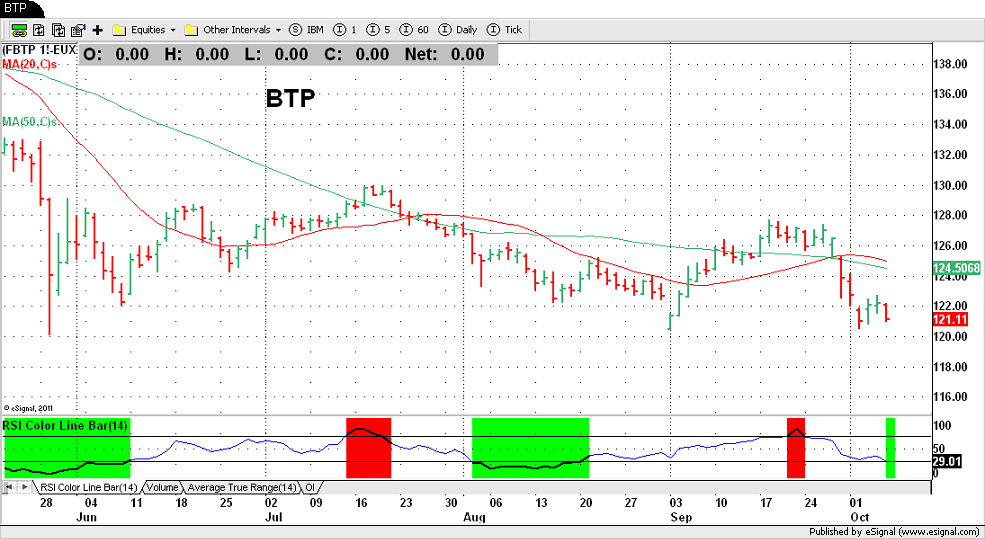Switch chart to 60-minute interval

pyautogui.click(x=414, y=30)
